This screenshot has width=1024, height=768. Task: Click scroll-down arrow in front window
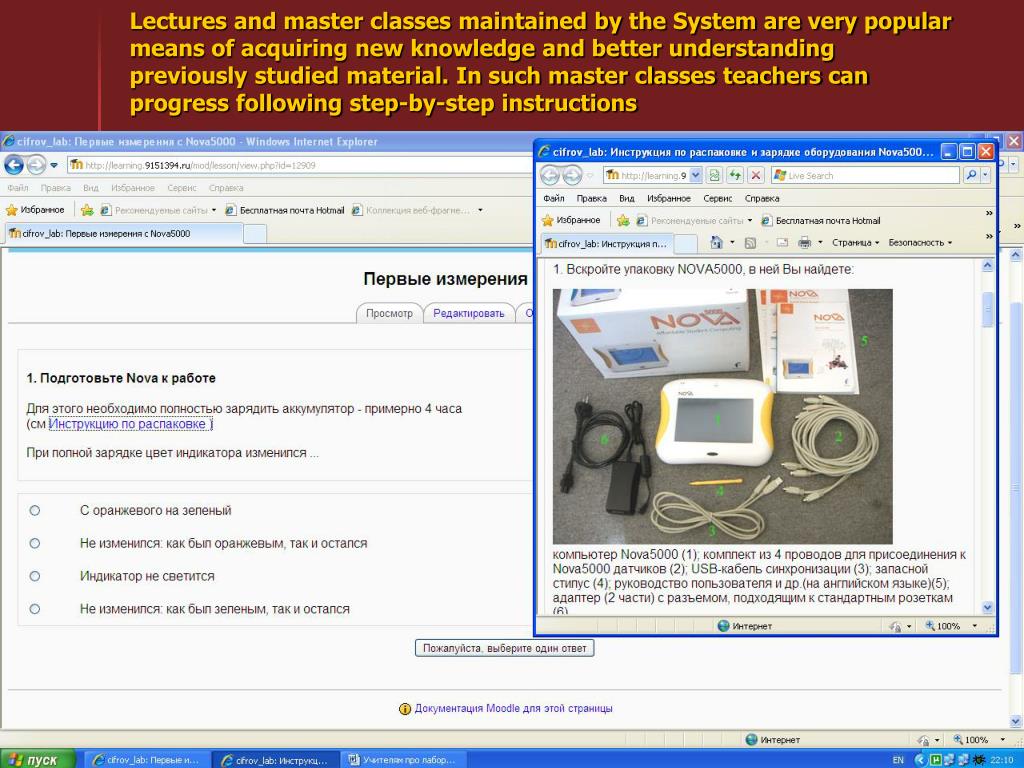[987, 607]
